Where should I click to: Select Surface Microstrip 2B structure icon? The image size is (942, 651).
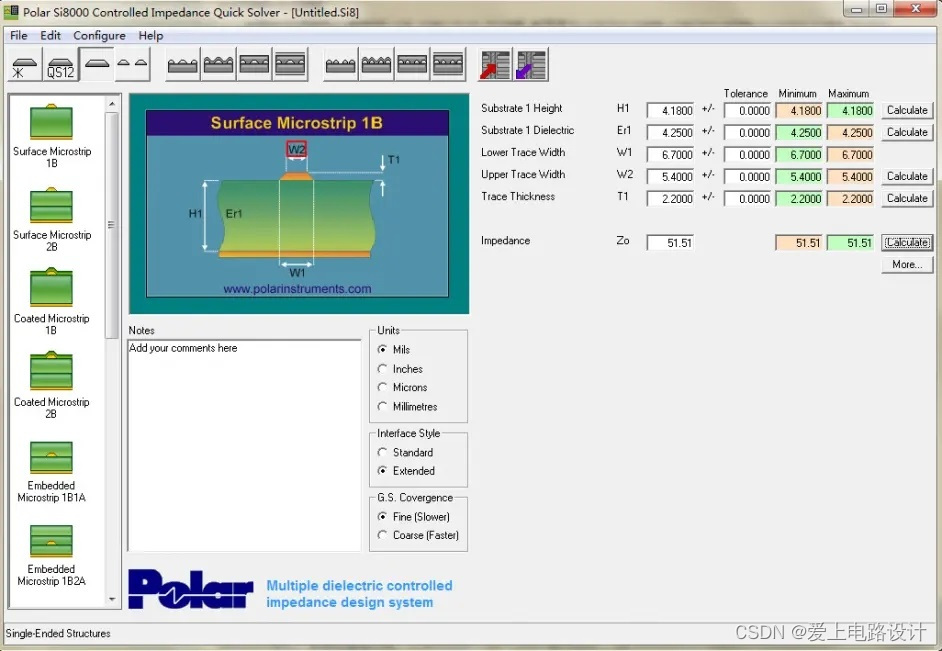pos(52,205)
